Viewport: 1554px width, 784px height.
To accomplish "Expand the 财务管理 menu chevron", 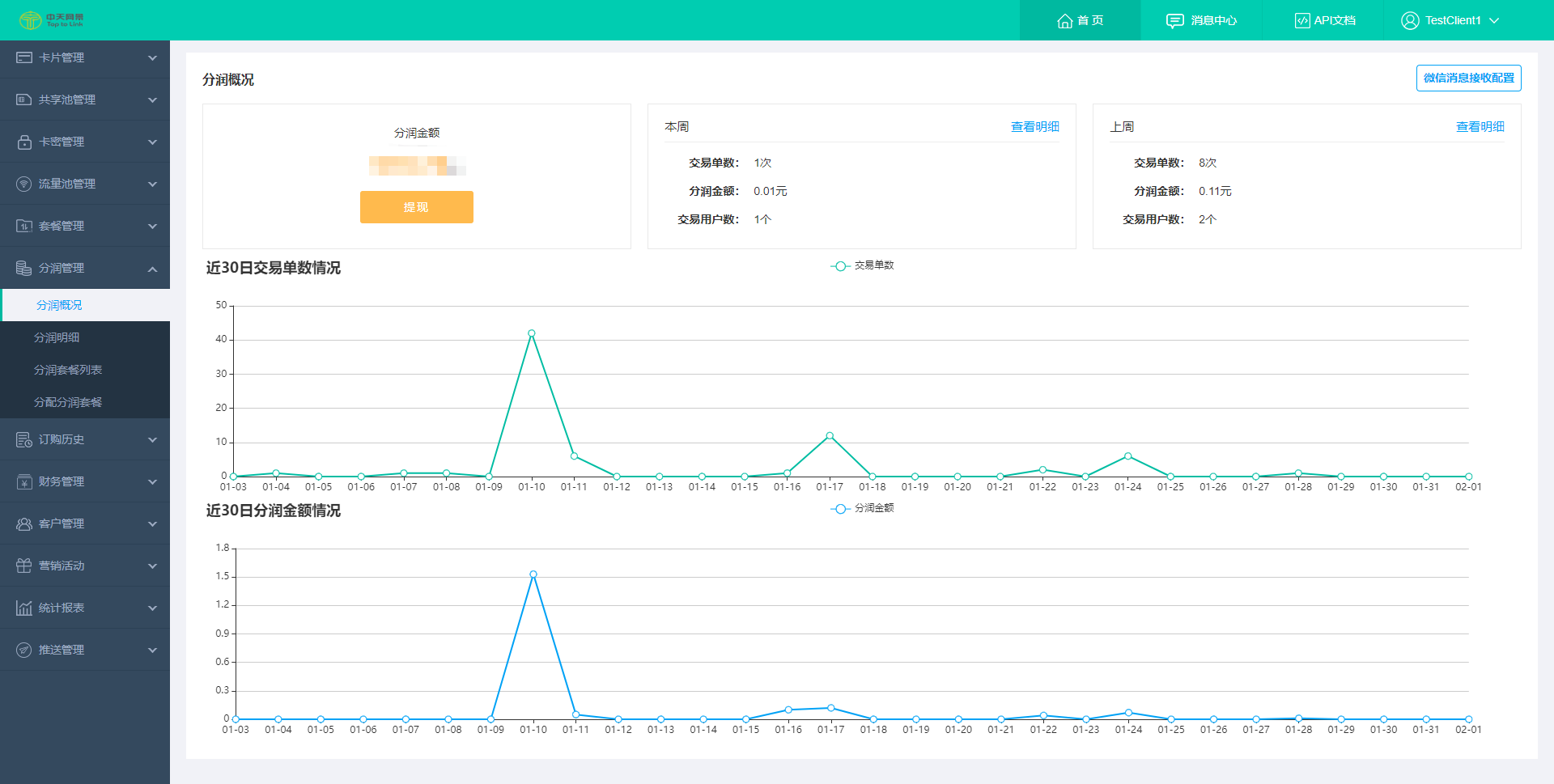I will click(152, 482).
